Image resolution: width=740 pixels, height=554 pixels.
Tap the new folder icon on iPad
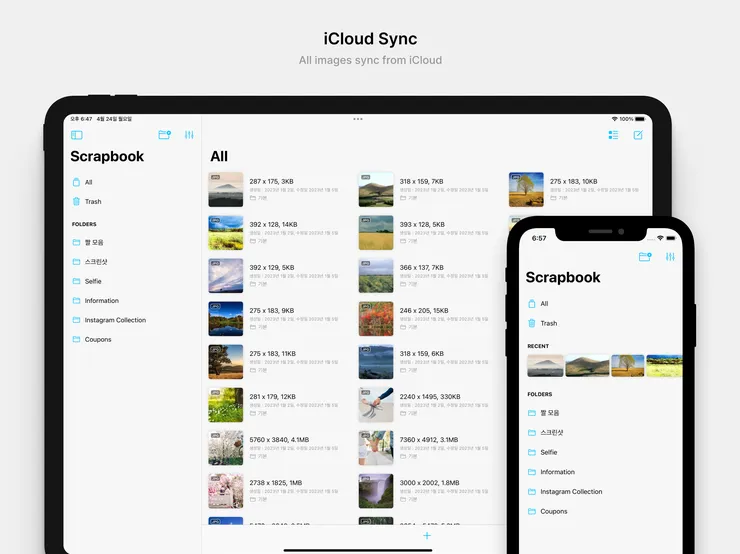click(x=164, y=135)
